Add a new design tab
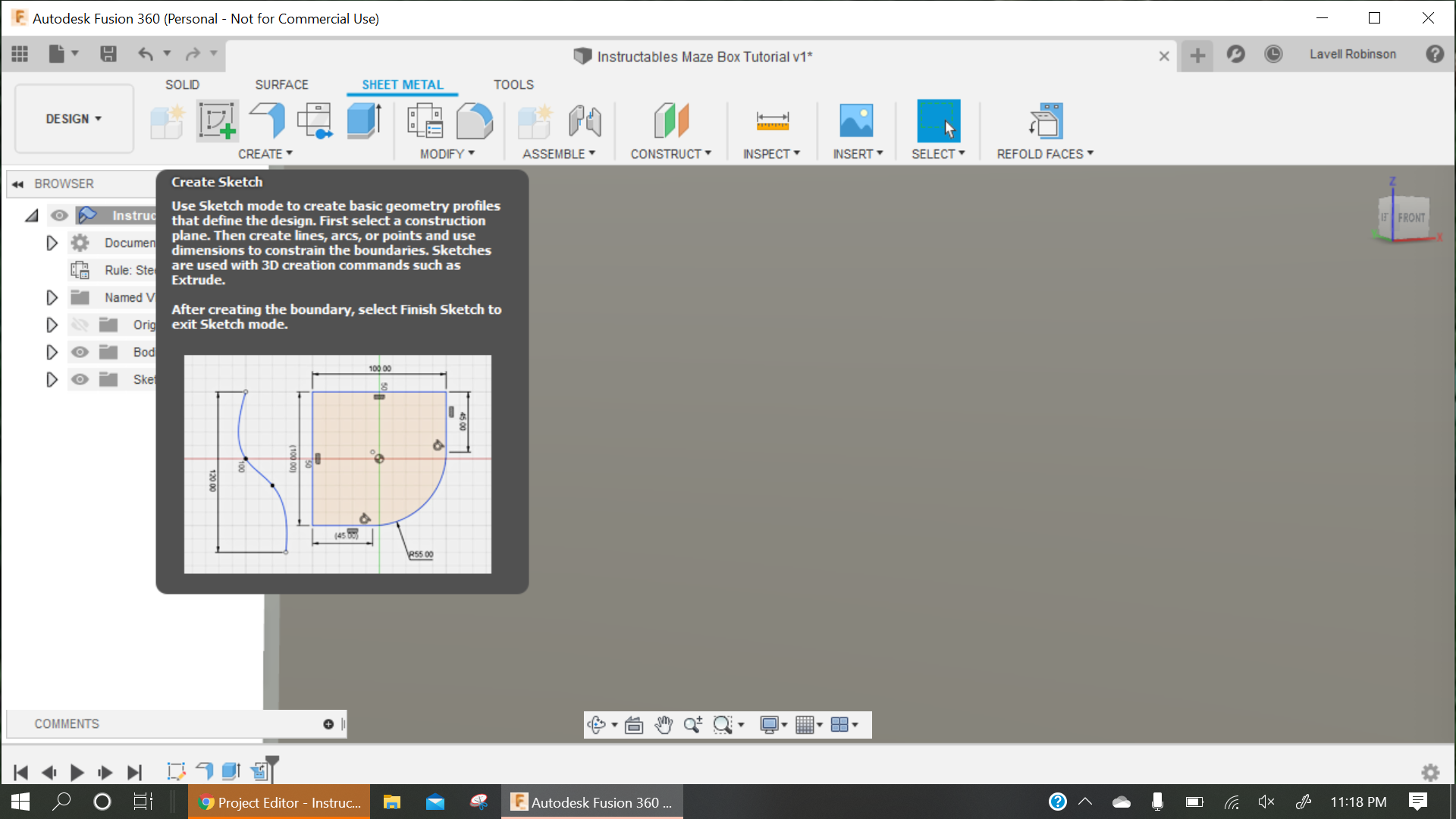The width and height of the screenshot is (1456, 819). 1197,55
